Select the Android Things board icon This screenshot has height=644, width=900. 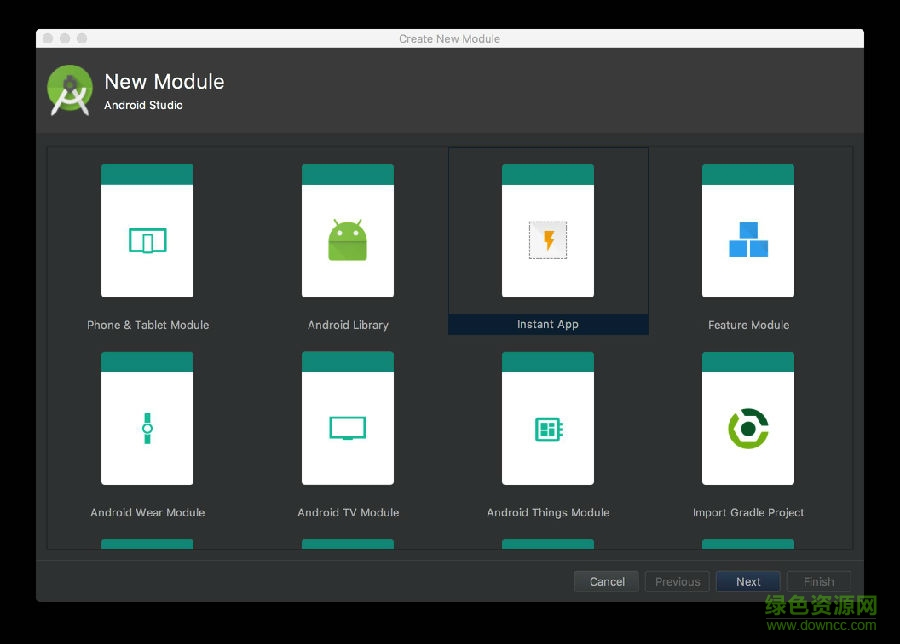[x=548, y=429]
